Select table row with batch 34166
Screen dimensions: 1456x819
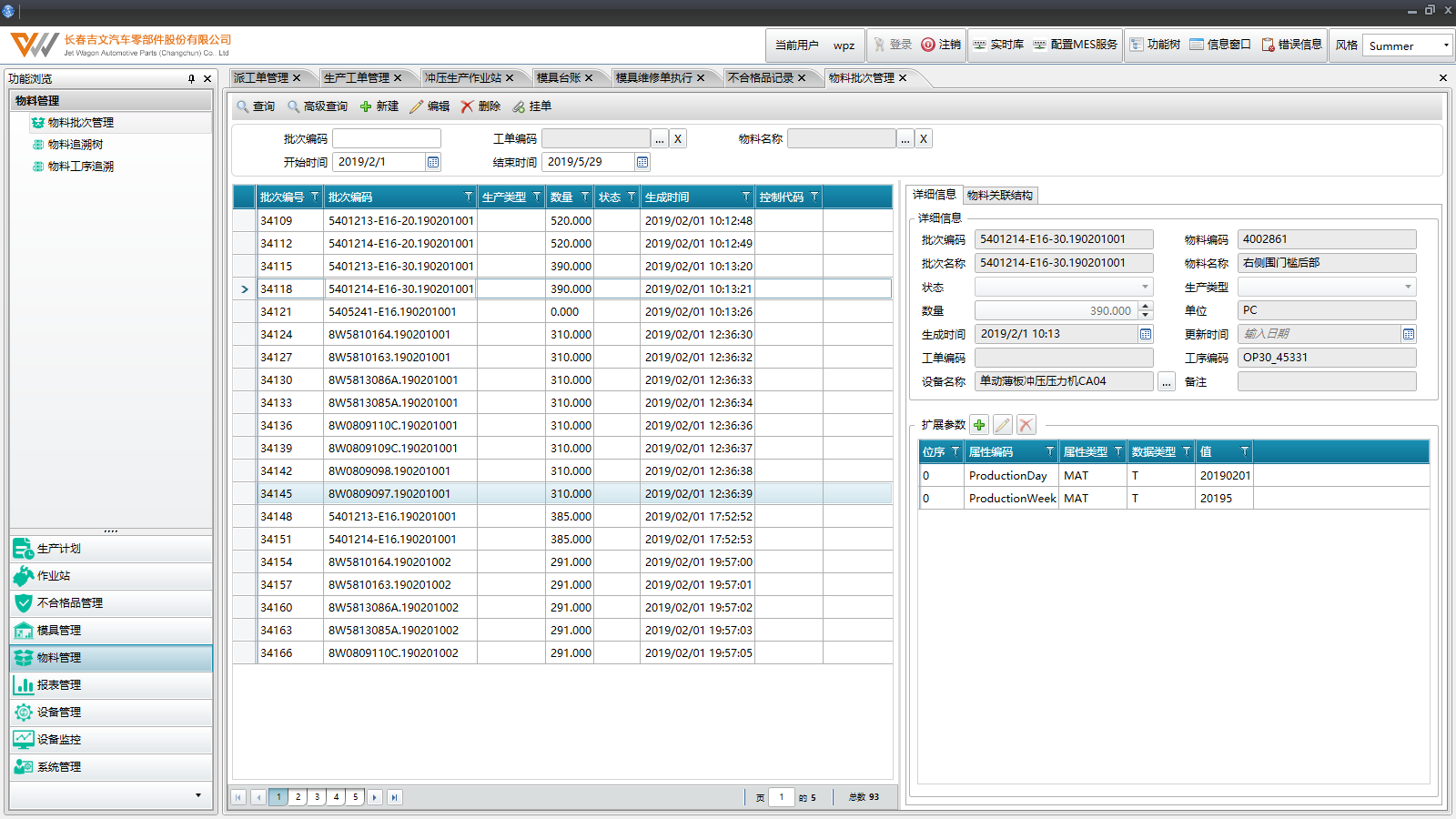[x=562, y=652]
